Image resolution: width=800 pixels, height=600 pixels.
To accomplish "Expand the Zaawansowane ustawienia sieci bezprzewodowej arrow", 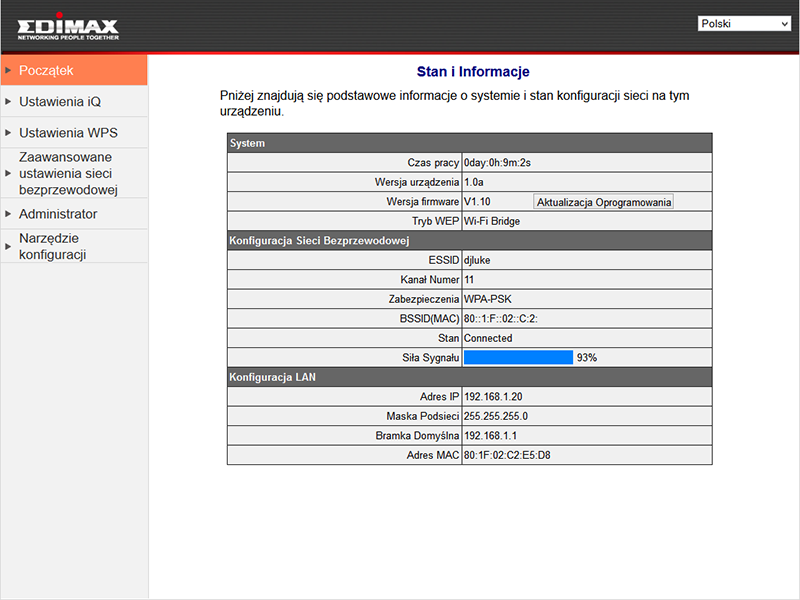I will pos(9,173).
